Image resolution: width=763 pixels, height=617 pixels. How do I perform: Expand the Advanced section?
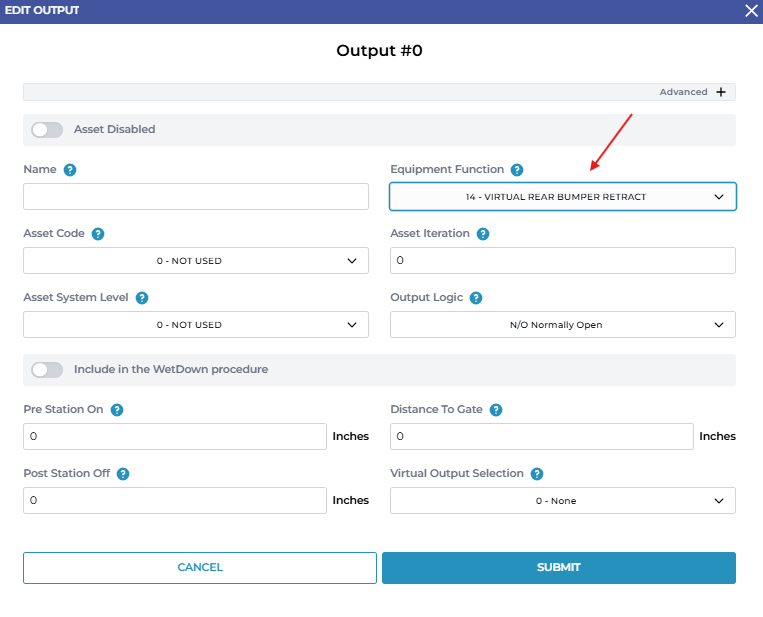pyautogui.click(x=719, y=92)
